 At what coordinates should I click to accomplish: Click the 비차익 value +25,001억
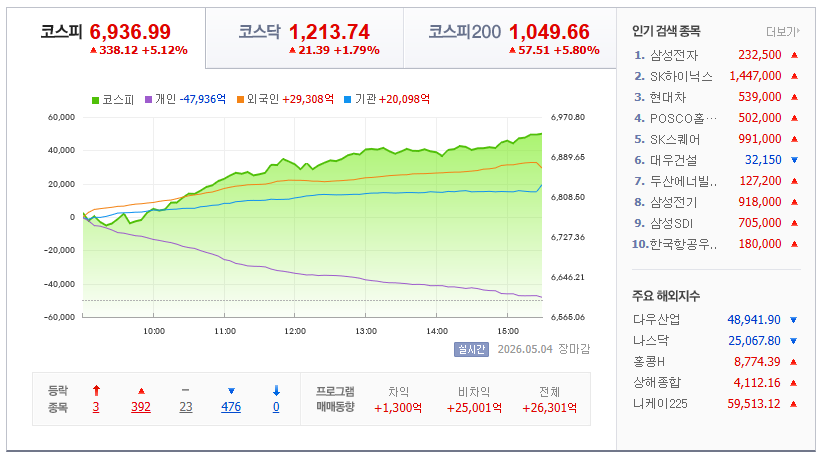point(474,408)
